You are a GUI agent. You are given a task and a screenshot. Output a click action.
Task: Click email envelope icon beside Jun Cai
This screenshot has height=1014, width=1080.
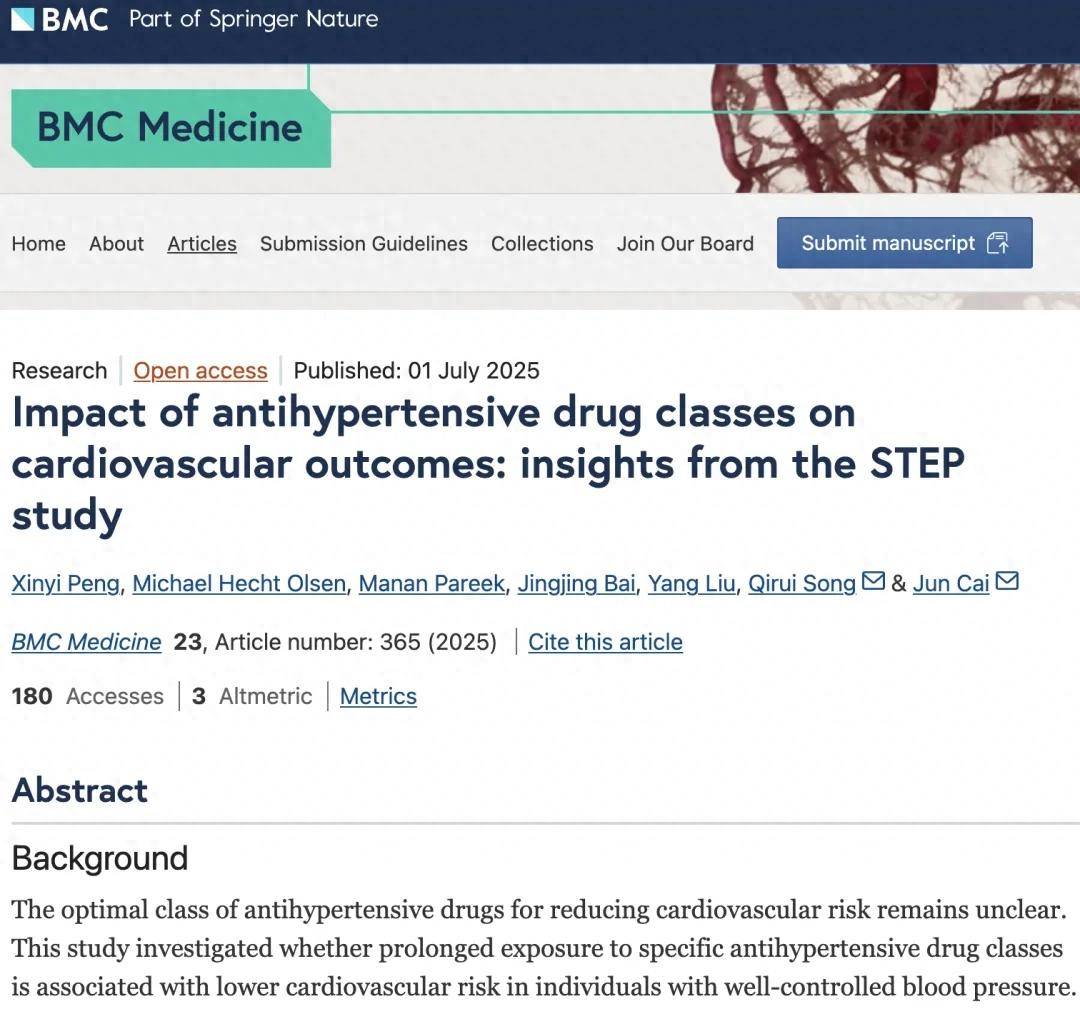click(x=1007, y=581)
